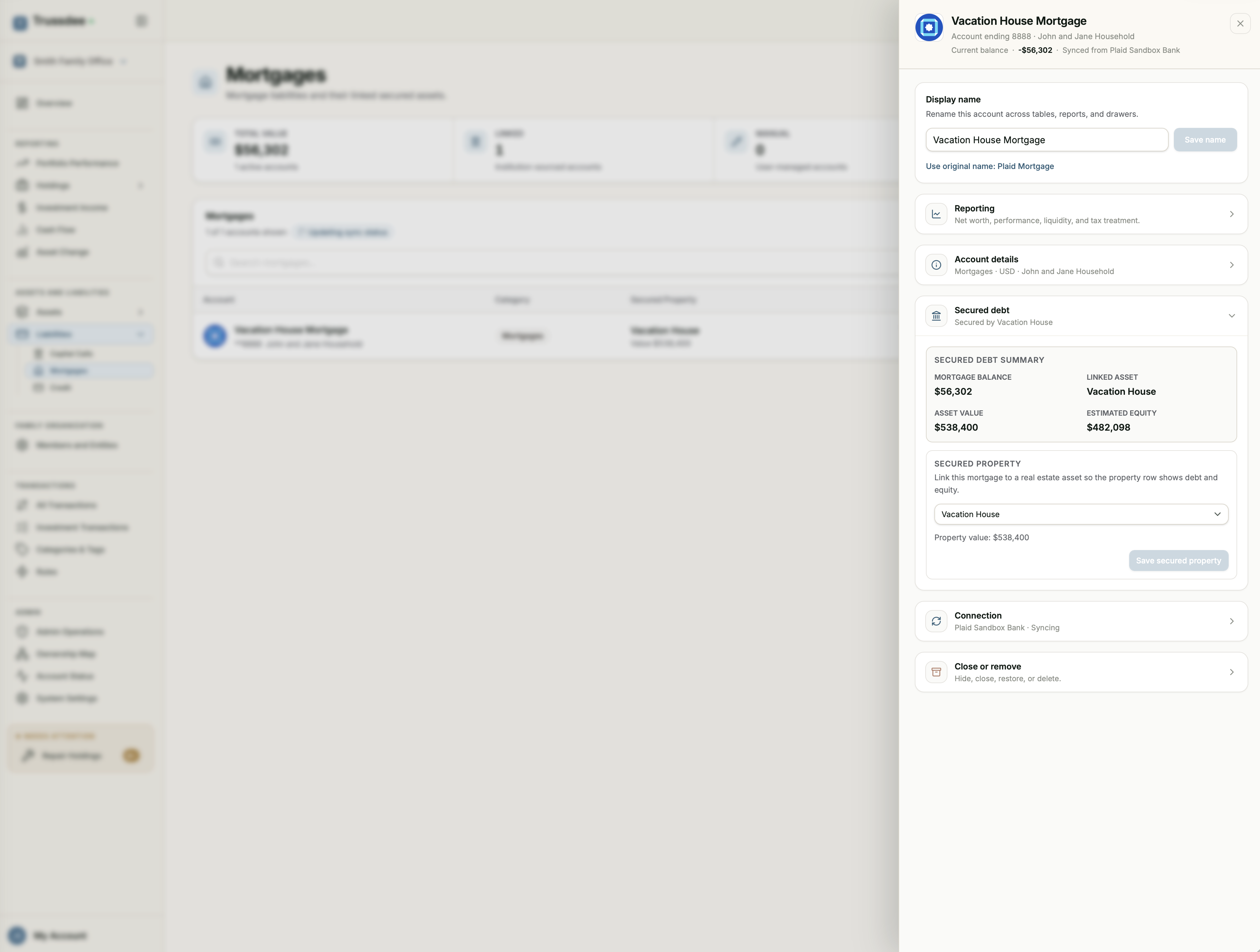
Task: Click the Reporting chart icon
Action: (x=936, y=214)
